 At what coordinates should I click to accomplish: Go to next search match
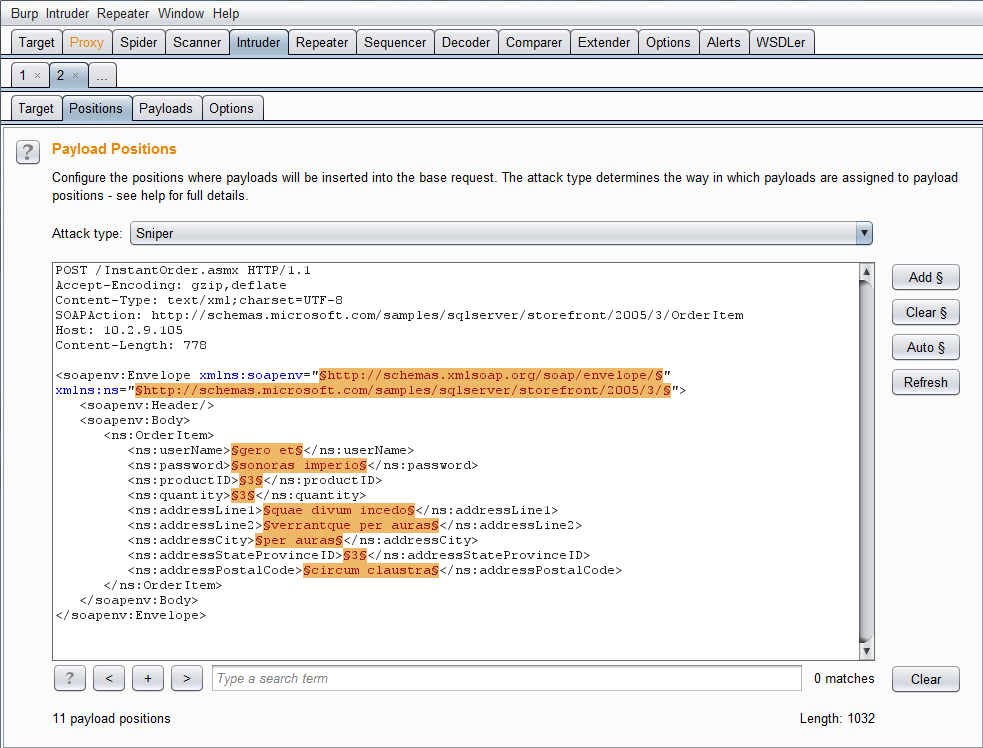coord(187,678)
